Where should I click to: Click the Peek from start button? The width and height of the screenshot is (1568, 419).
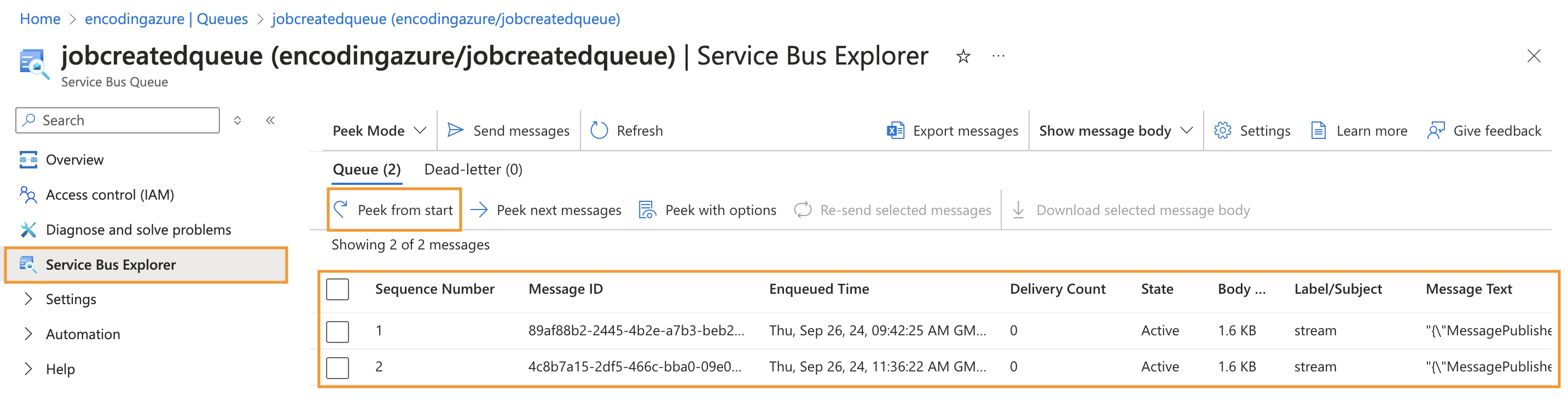click(x=394, y=210)
